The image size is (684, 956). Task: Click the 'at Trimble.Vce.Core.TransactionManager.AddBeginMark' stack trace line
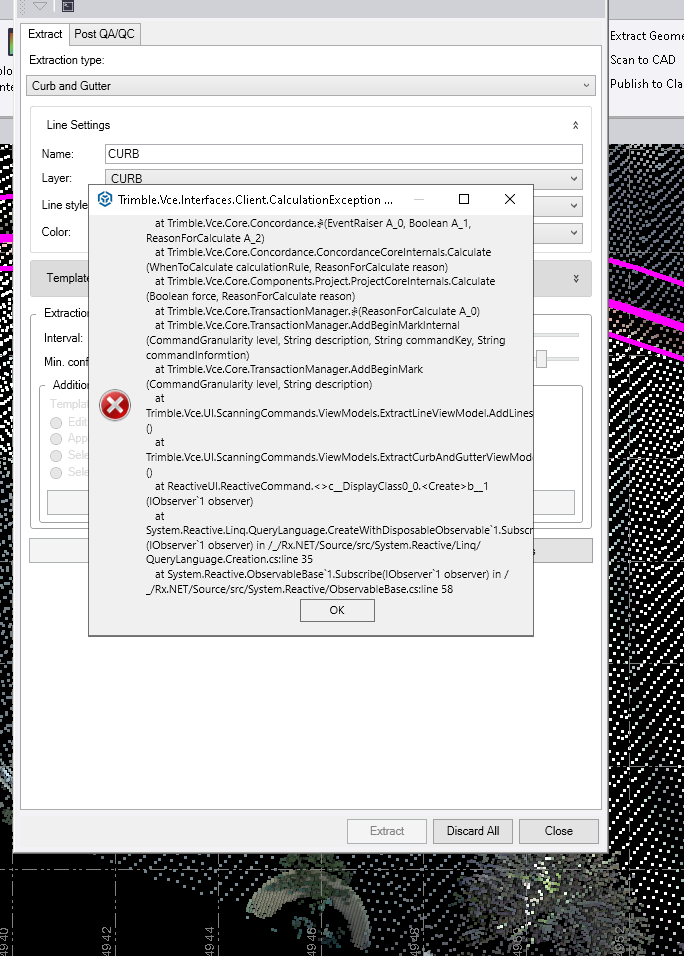289,369
